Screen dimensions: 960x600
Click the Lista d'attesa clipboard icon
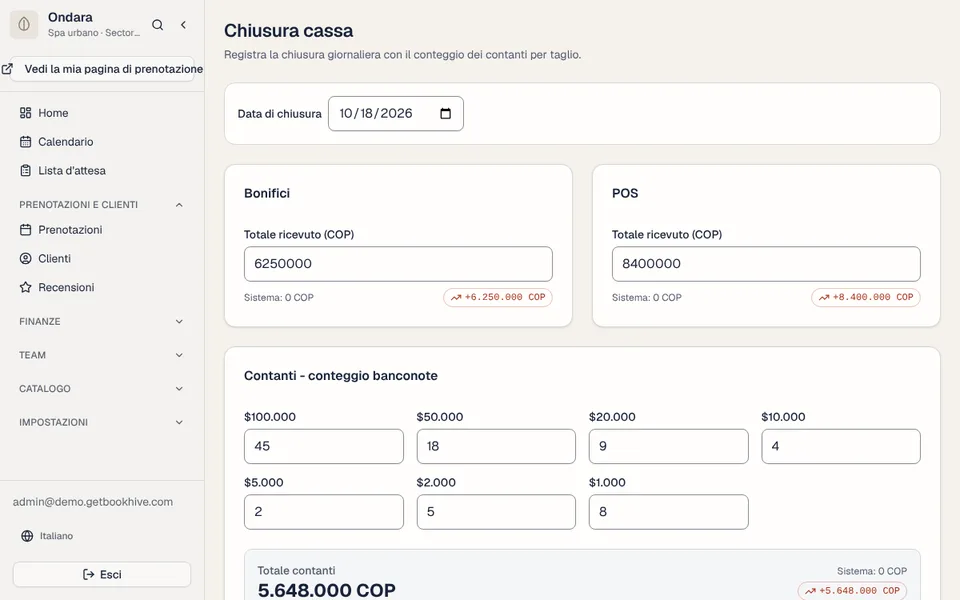tap(25, 170)
